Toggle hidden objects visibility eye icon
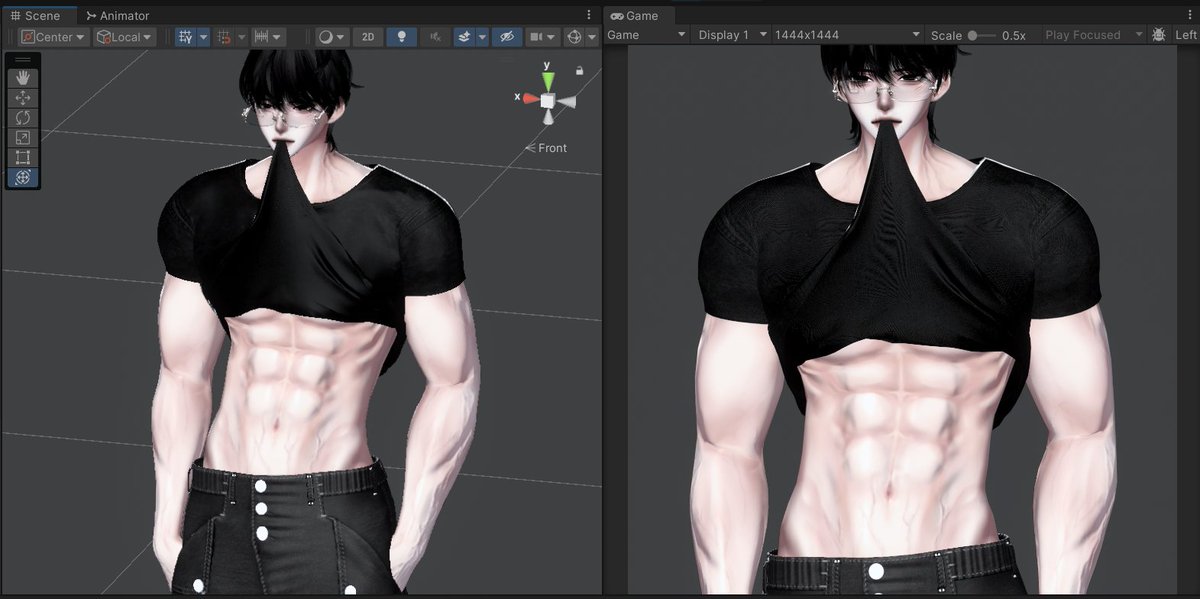The width and height of the screenshot is (1200, 599). (507, 37)
